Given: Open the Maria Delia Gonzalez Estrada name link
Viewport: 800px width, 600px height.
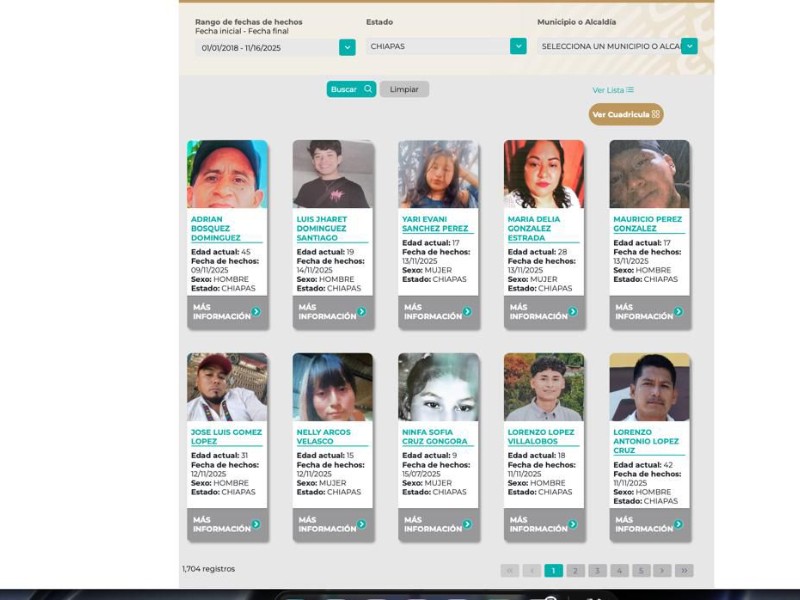Looking at the screenshot, I should (x=530, y=228).
